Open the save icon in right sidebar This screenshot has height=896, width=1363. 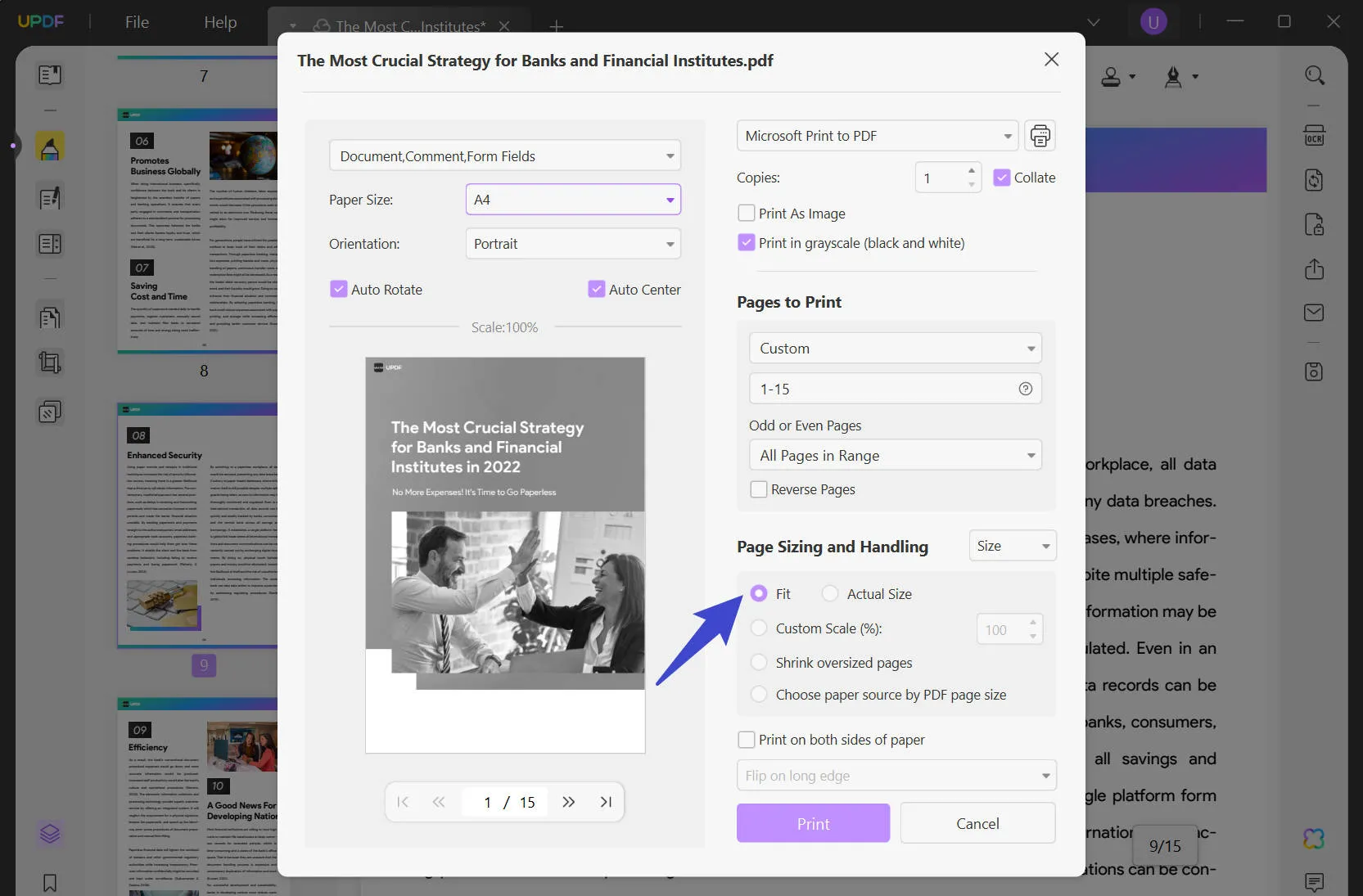pos(1314,371)
